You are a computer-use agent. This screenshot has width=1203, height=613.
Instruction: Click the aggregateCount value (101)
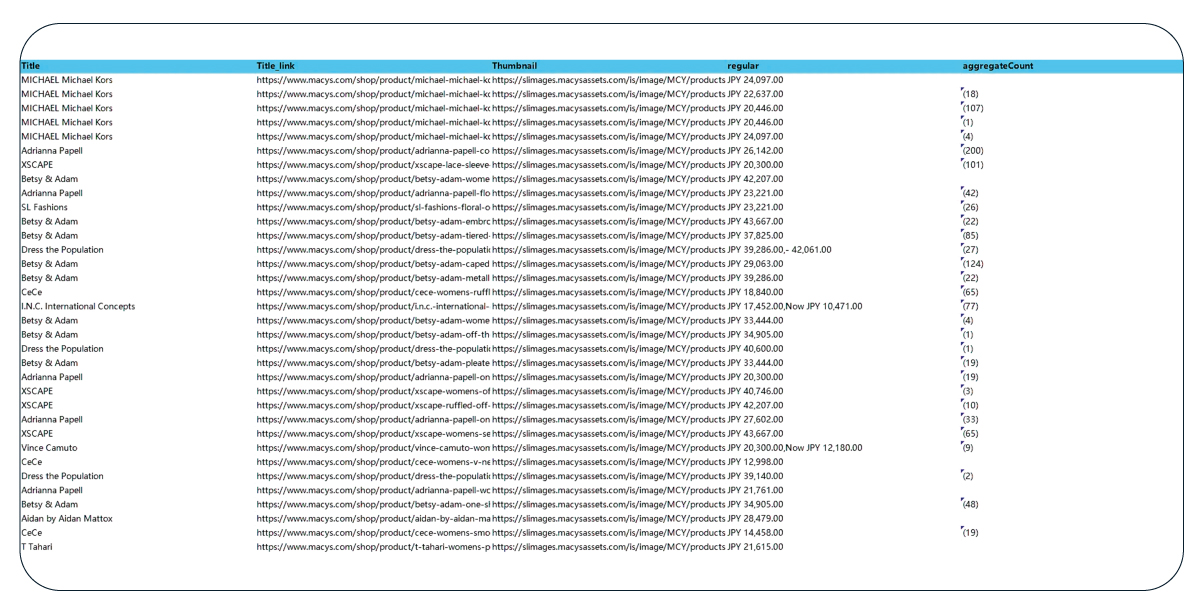pos(972,165)
